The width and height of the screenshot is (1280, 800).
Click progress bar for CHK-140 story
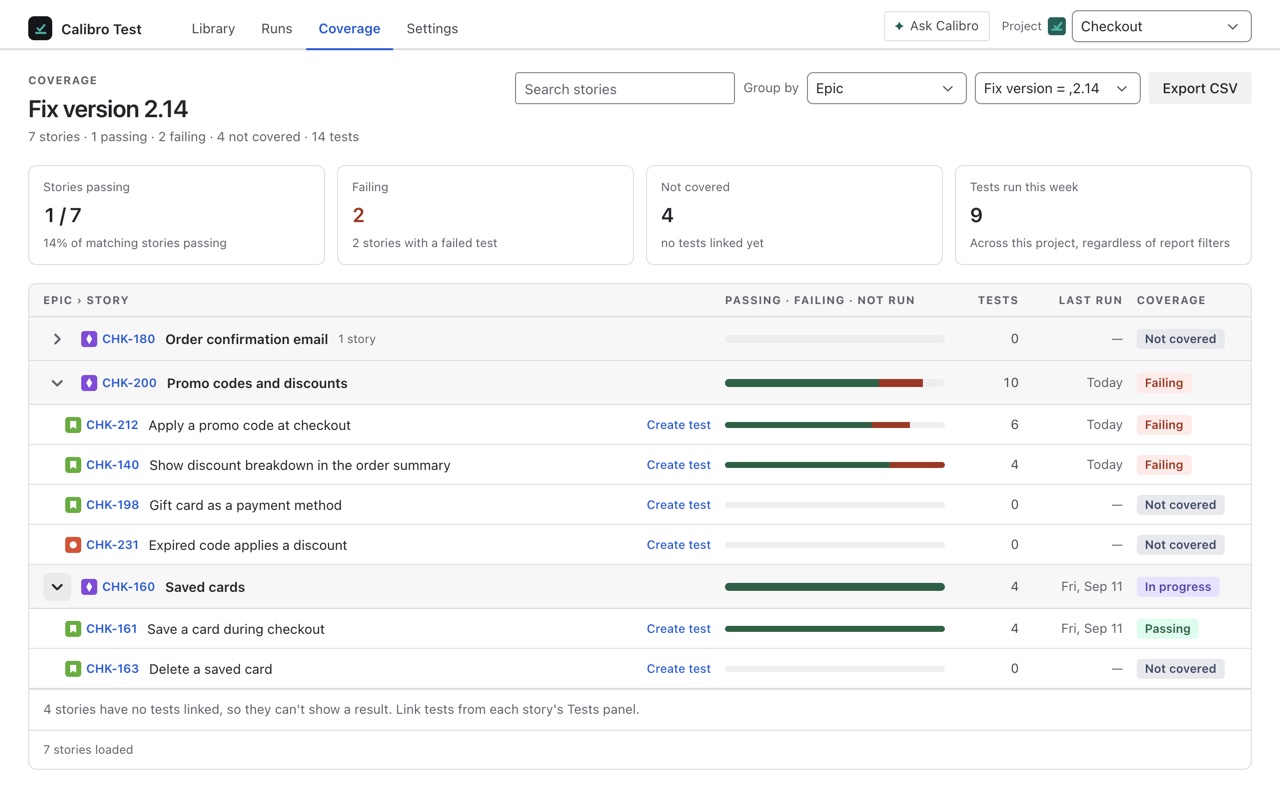[835, 465]
